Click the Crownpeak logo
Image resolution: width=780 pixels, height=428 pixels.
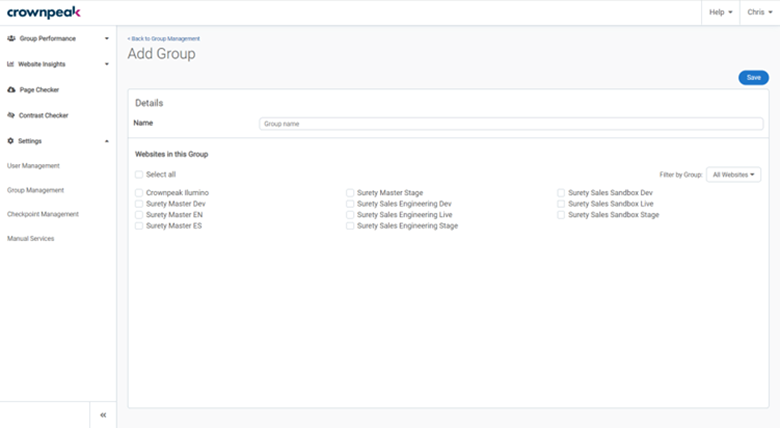tap(44, 12)
